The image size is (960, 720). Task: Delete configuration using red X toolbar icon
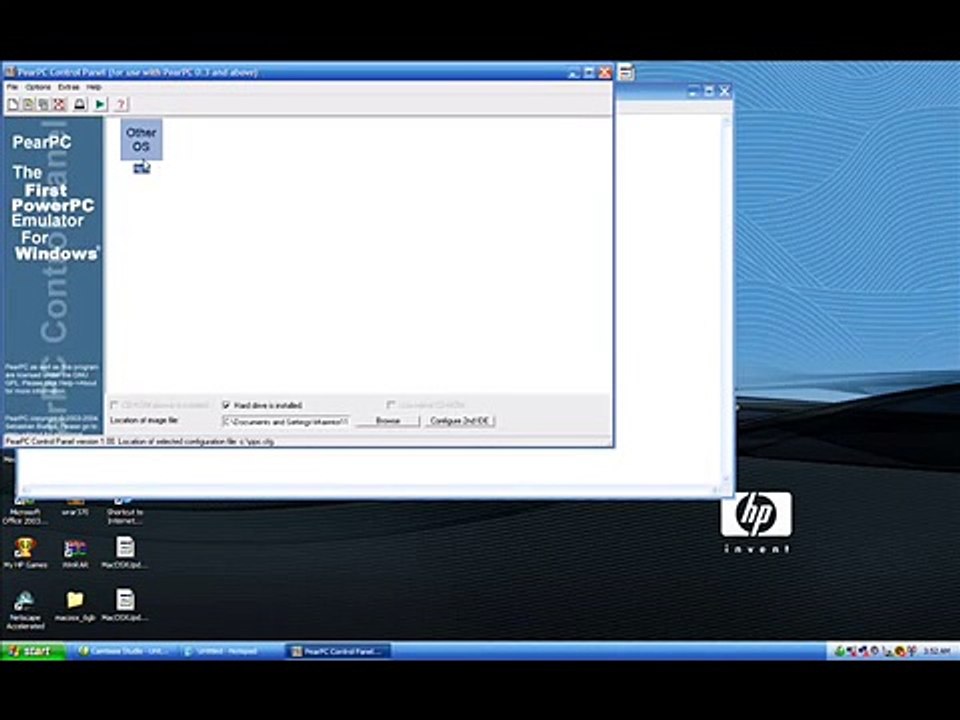click(59, 105)
